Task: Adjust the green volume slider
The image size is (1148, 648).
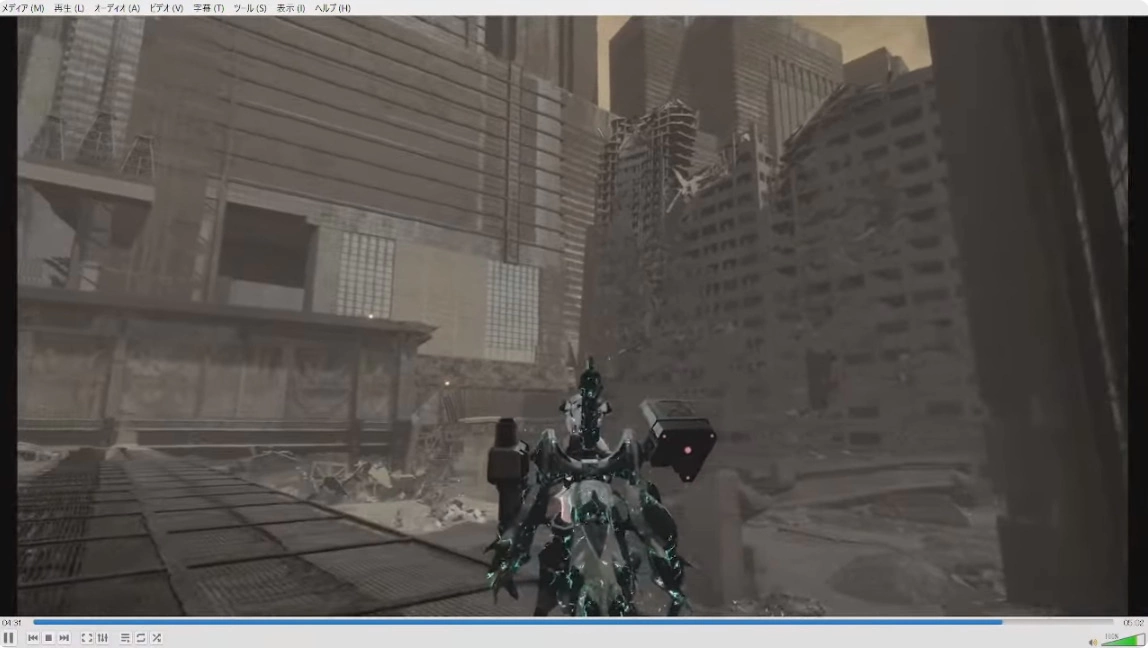Action: coord(1123,641)
